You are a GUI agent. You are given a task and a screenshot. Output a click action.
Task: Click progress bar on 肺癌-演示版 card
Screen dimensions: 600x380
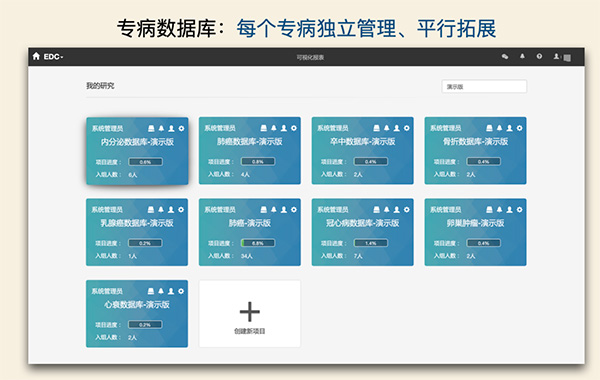[258, 243]
